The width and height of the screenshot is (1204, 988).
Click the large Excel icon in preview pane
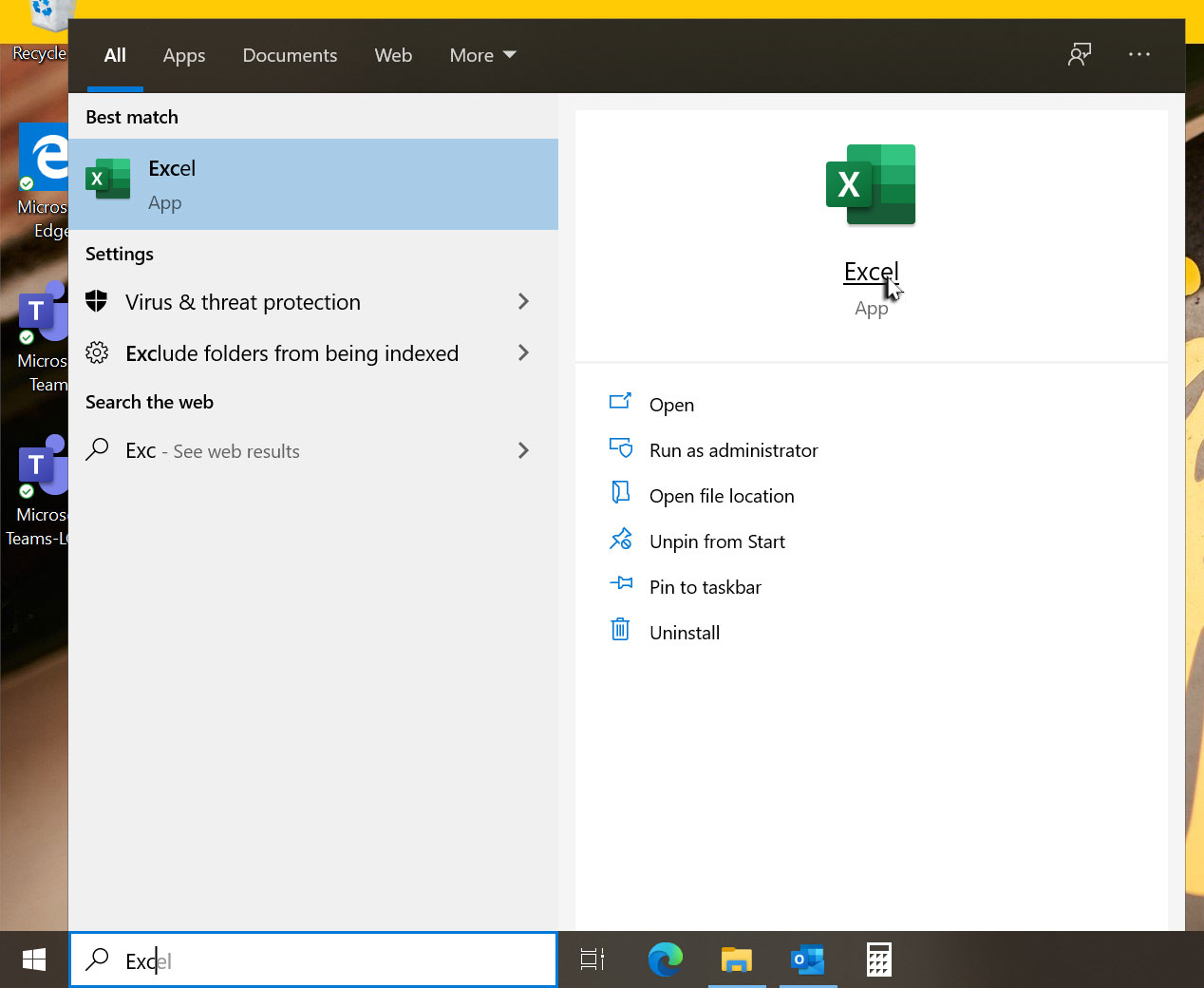(x=871, y=184)
